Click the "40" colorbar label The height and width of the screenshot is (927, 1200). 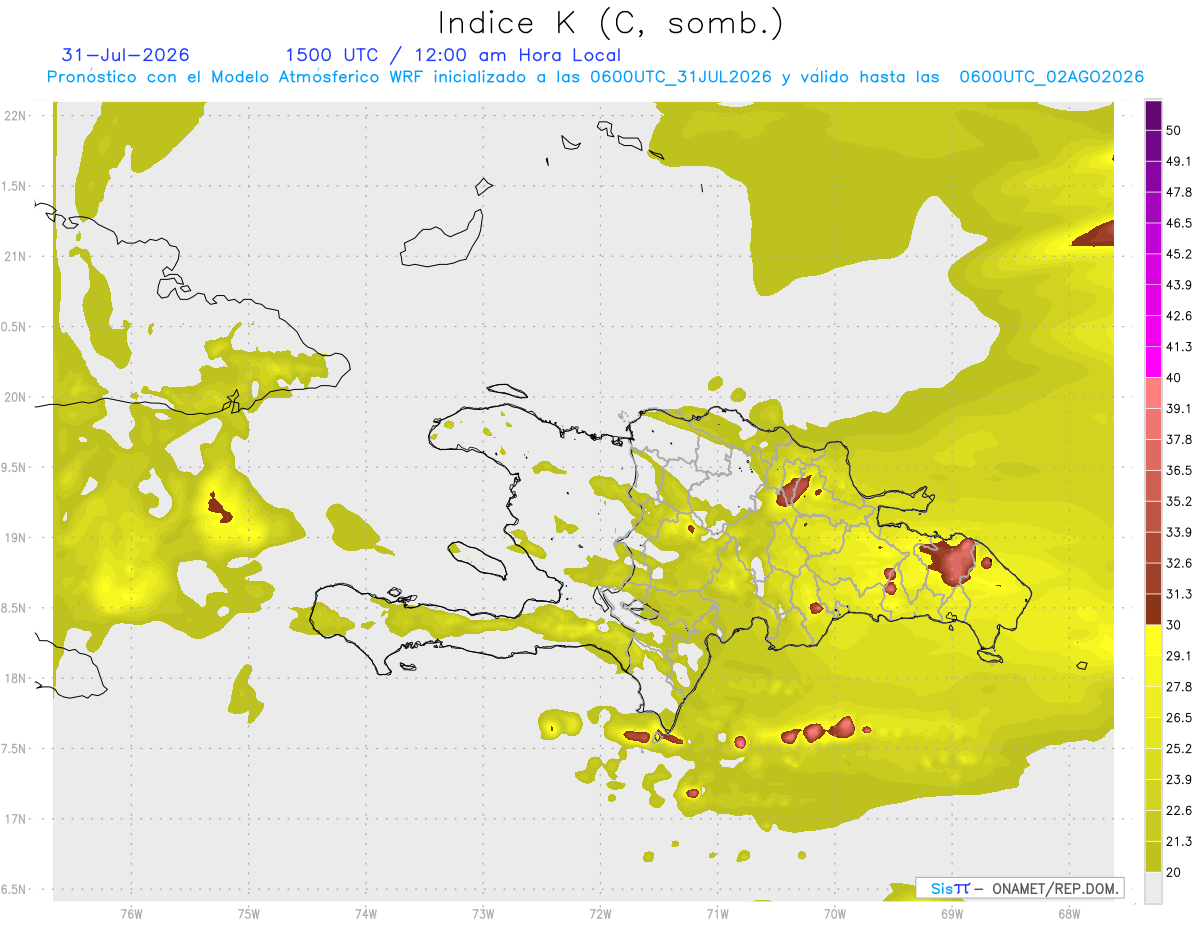[x=1175, y=378]
